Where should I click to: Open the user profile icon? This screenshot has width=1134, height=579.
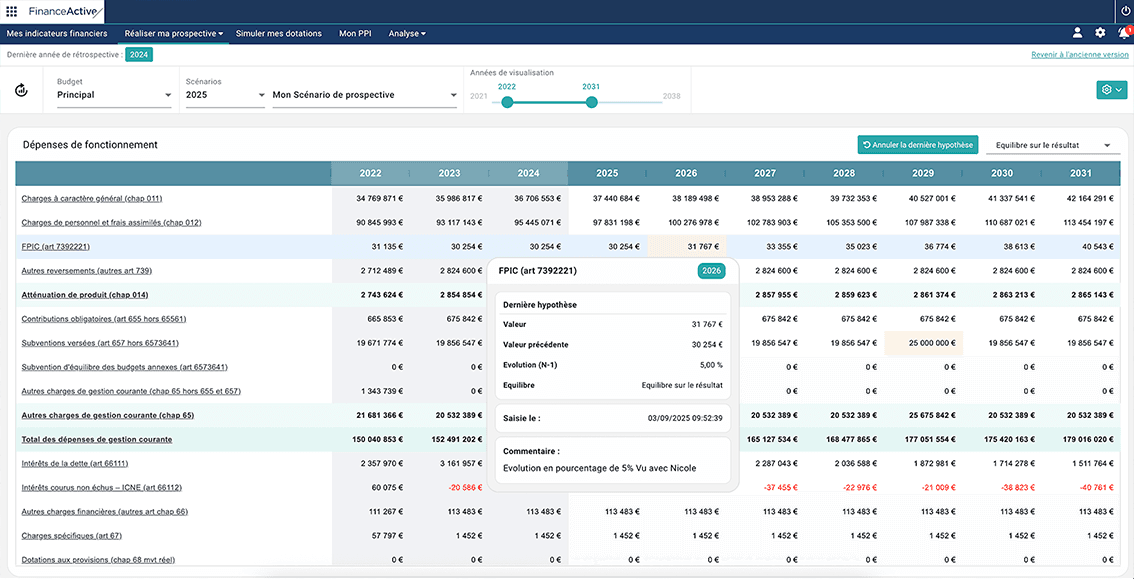(1077, 33)
